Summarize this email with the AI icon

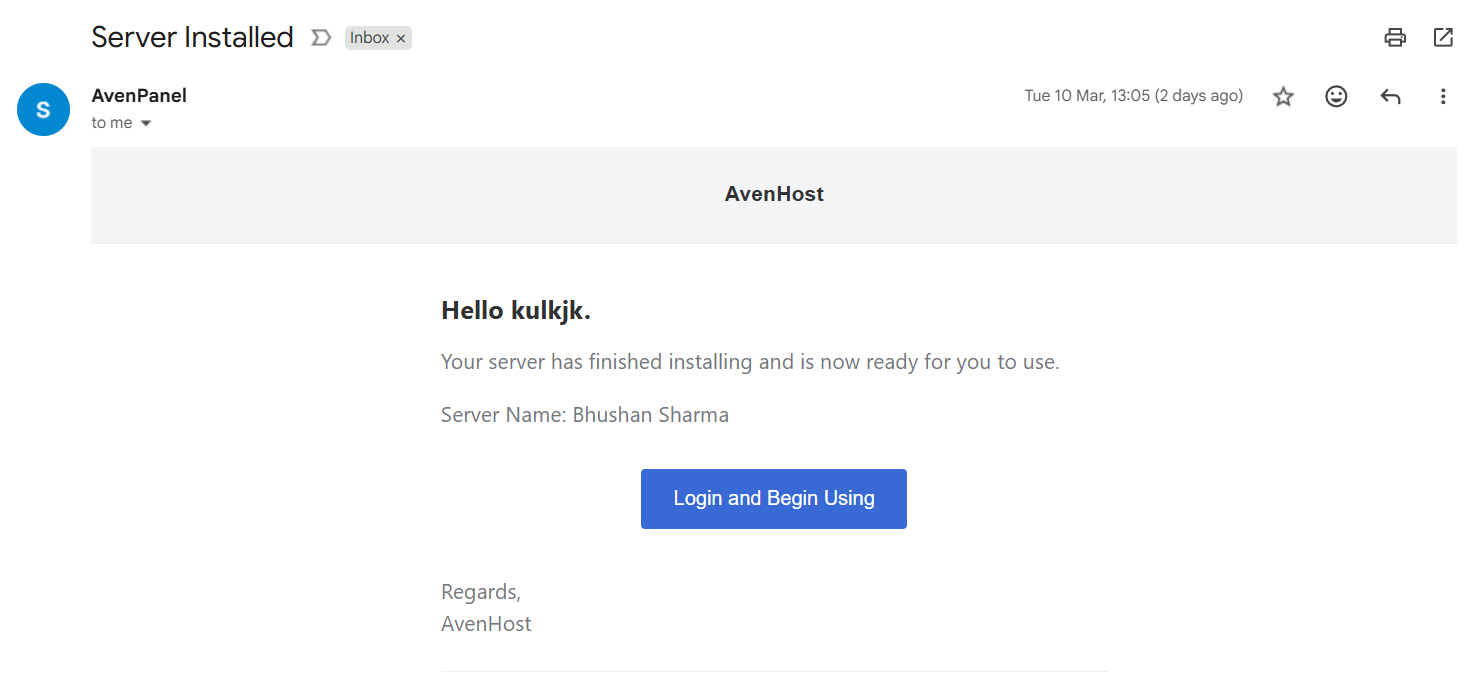pos(320,37)
